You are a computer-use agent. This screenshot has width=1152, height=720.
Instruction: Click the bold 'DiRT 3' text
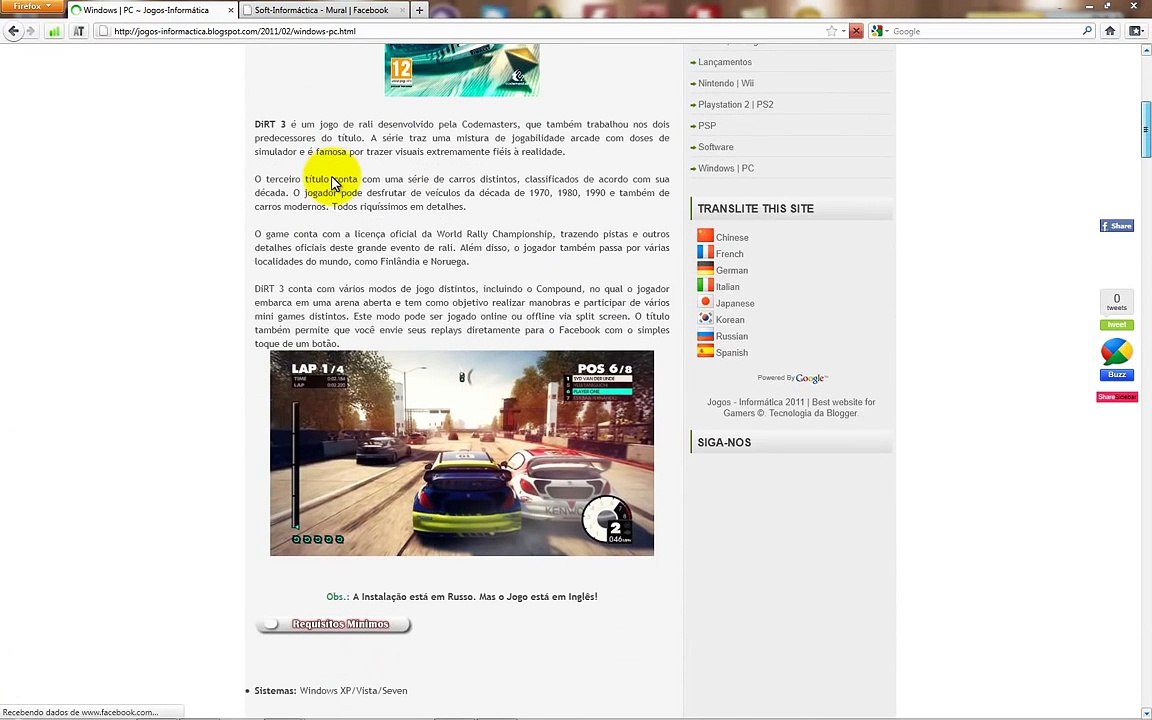pyautogui.click(x=270, y=124)
